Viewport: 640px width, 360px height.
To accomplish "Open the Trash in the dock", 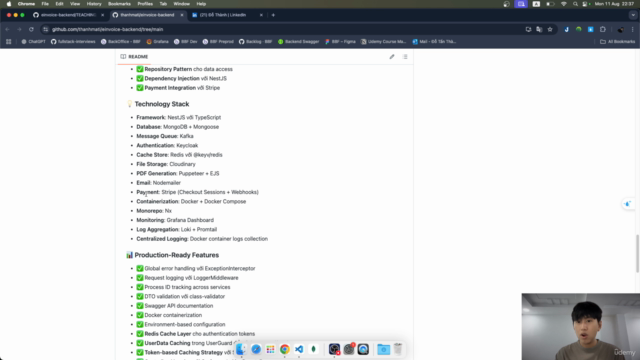I will tap(398, 349).
